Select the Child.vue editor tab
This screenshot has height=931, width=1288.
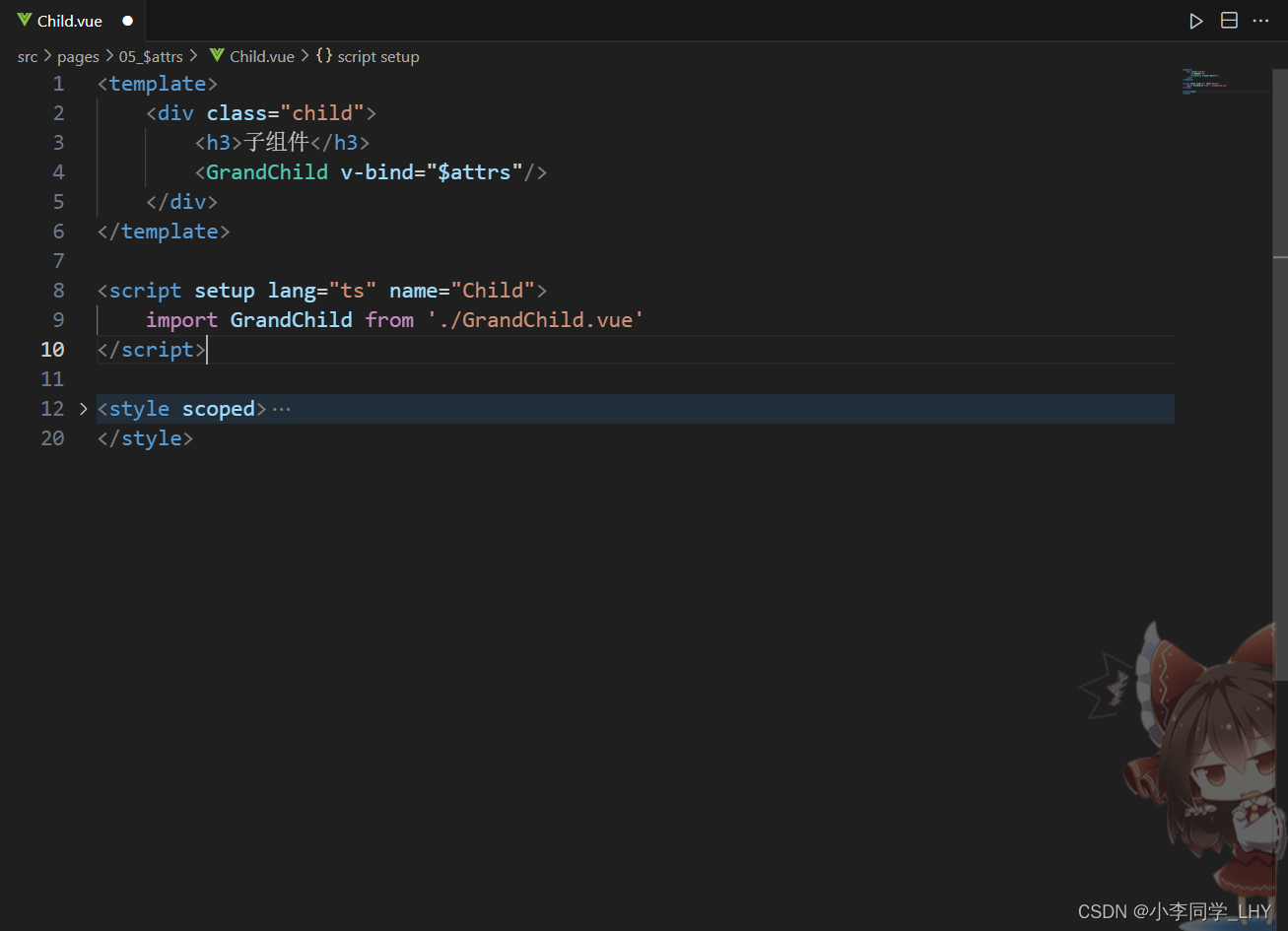coord(69,21)
